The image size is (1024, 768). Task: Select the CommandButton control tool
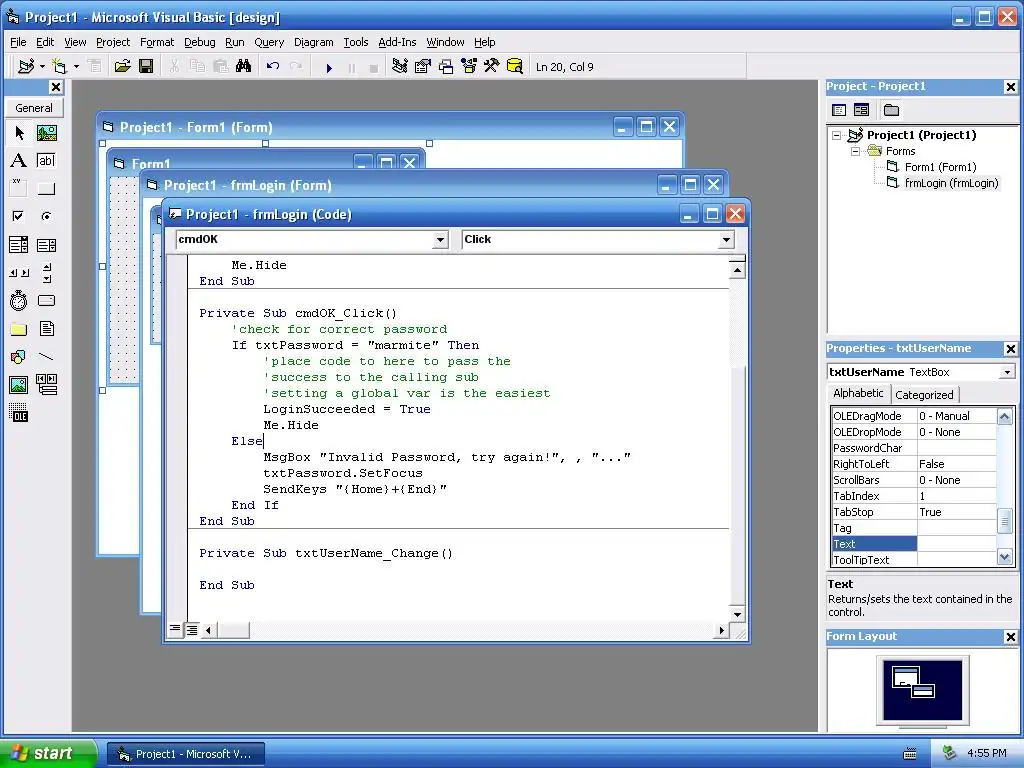tap(46, 189)
